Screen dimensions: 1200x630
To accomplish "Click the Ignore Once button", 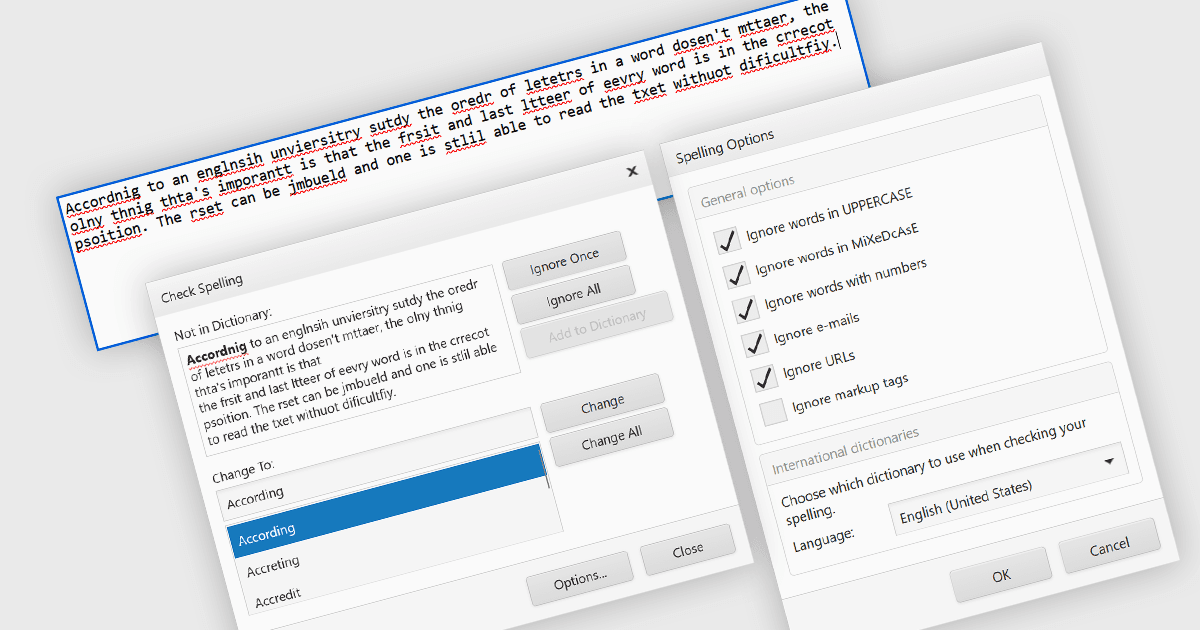I will pyautogui.click(x=565, y=261).
